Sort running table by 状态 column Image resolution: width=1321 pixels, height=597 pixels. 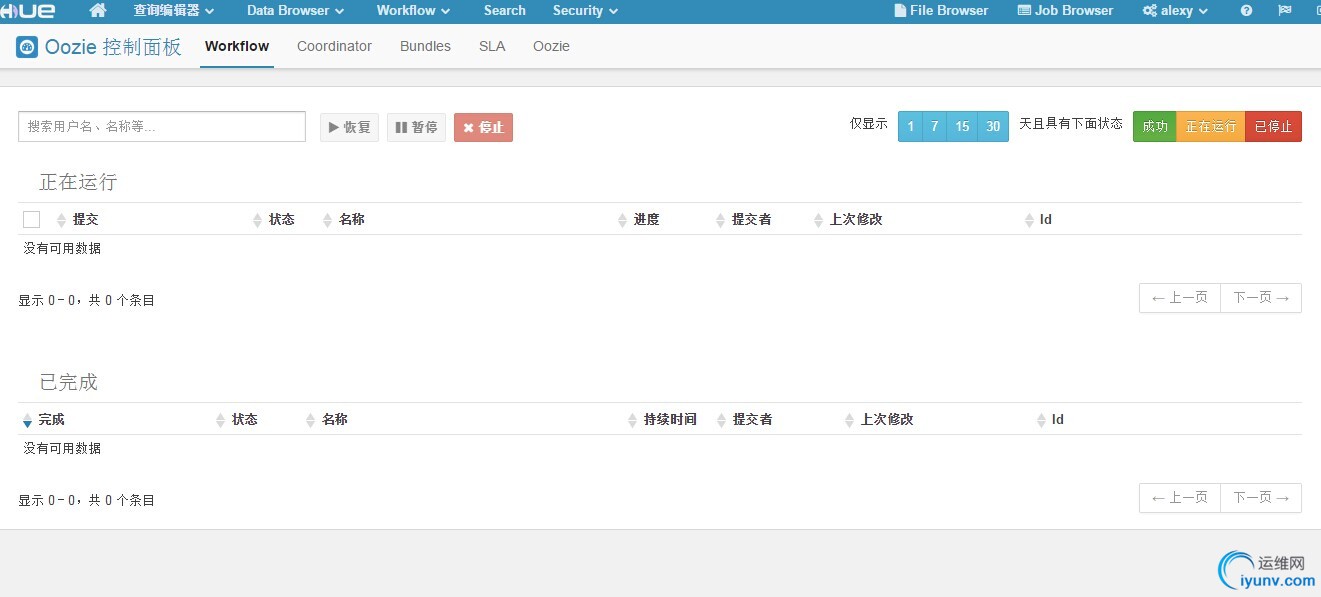point(281,220)
